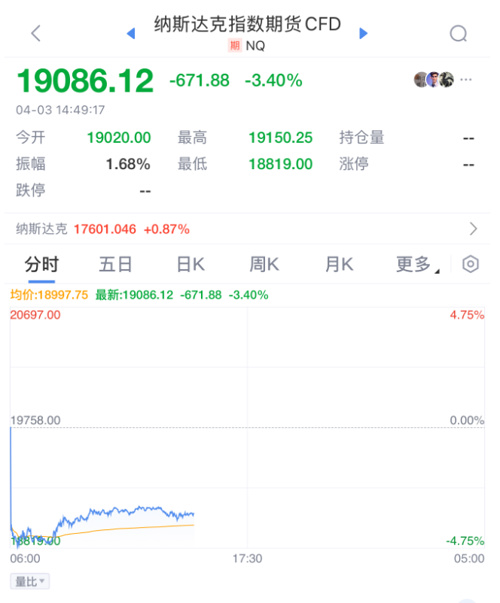
Task: Switch to the 日K tab
Action: coord(190,265)
